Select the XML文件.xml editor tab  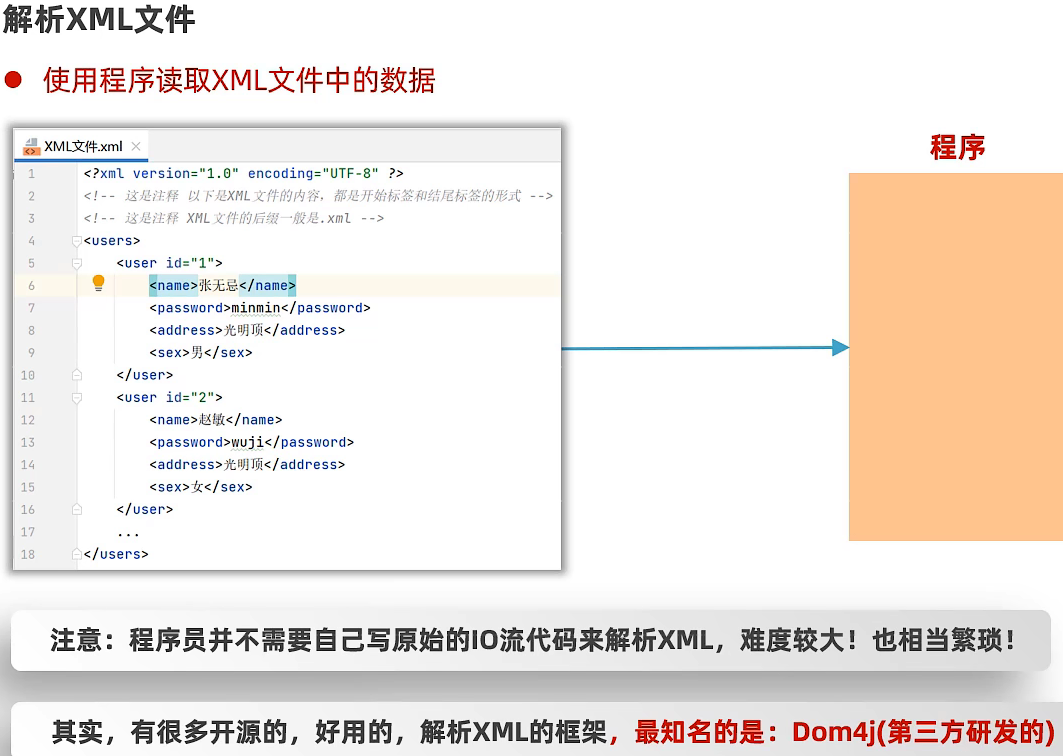click(81, 146)
